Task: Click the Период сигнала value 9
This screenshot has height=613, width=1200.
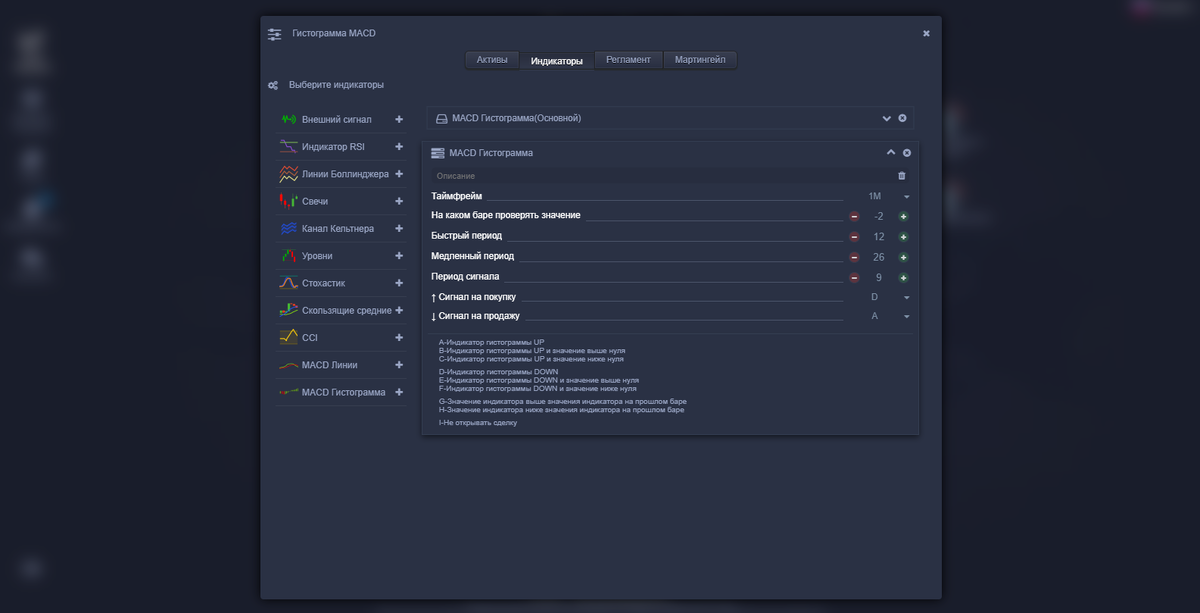Action: pyautogui.click(x=879, y=277)
